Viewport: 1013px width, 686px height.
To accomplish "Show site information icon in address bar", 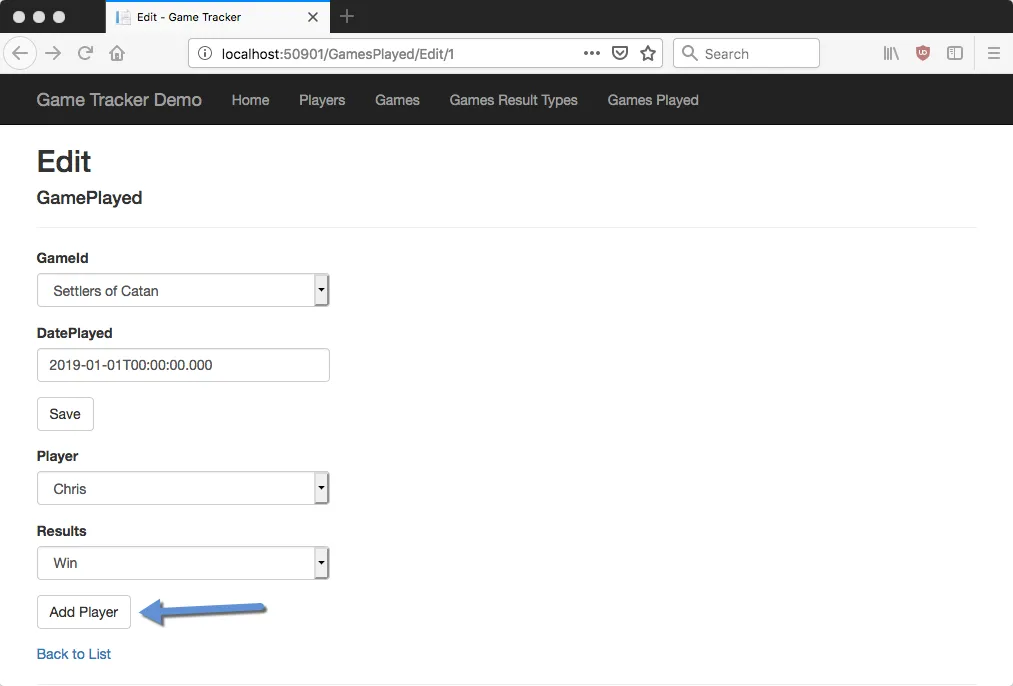I will tap(205, 54).
